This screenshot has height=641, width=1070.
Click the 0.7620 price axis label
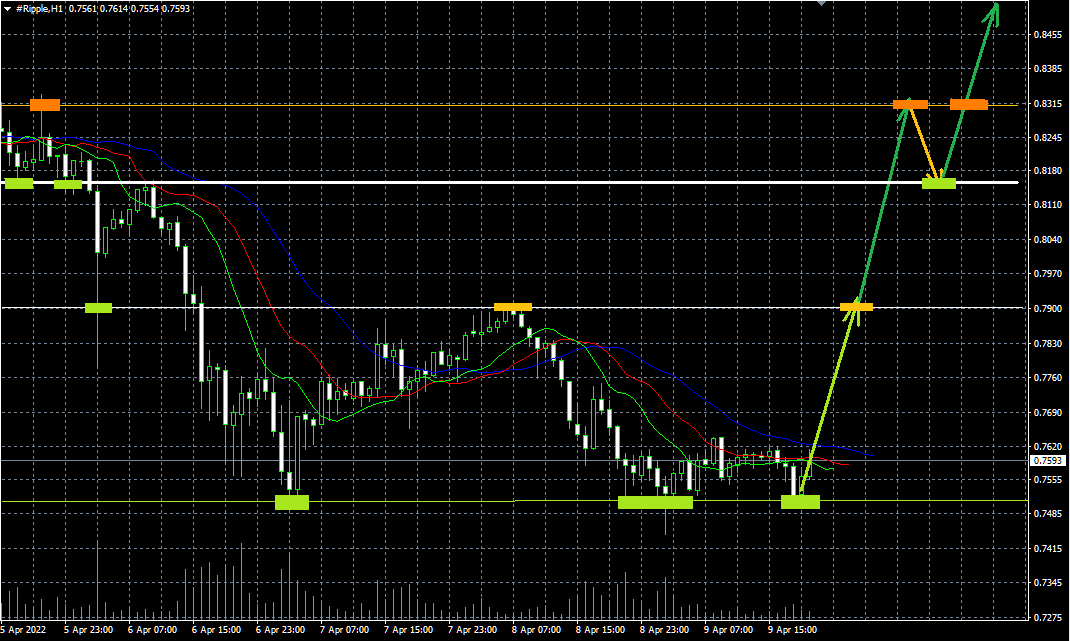1047,446
